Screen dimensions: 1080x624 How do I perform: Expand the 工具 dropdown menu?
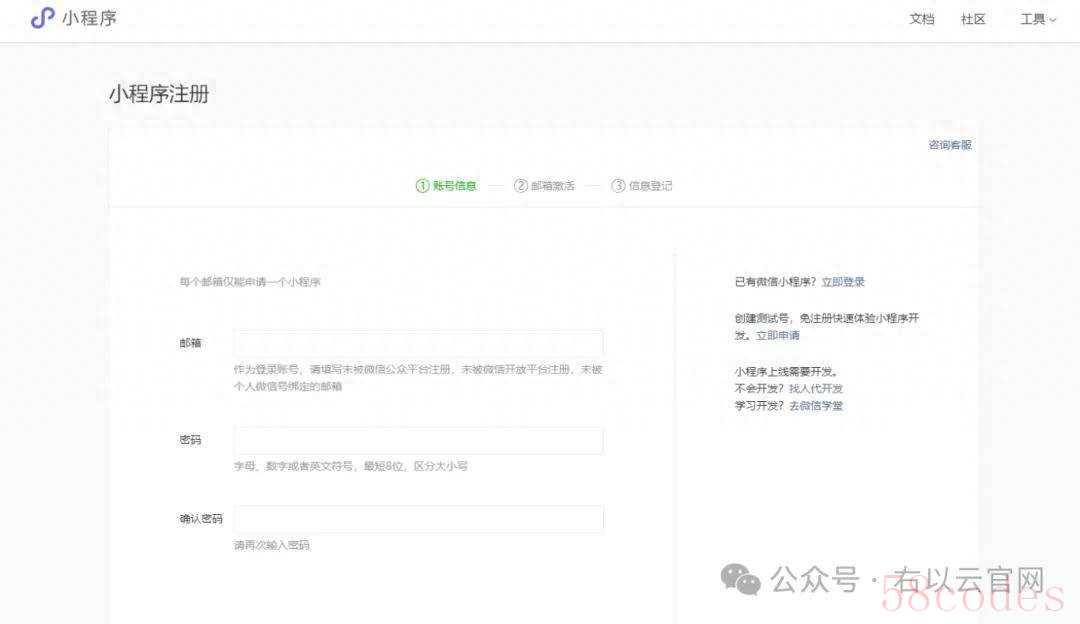(x=1037, y=19)
